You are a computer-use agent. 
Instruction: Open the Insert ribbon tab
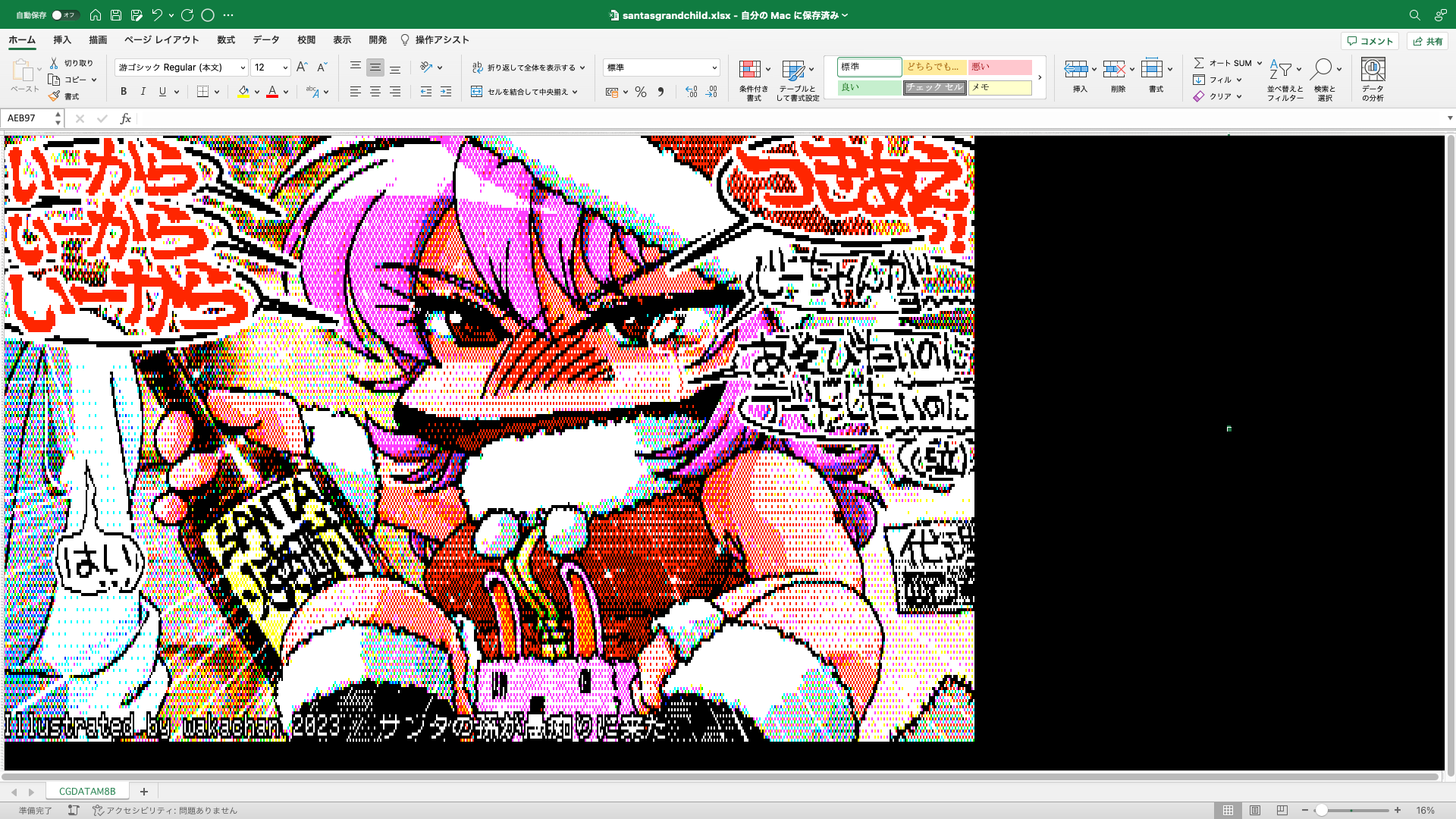click(x=62, y=39)
